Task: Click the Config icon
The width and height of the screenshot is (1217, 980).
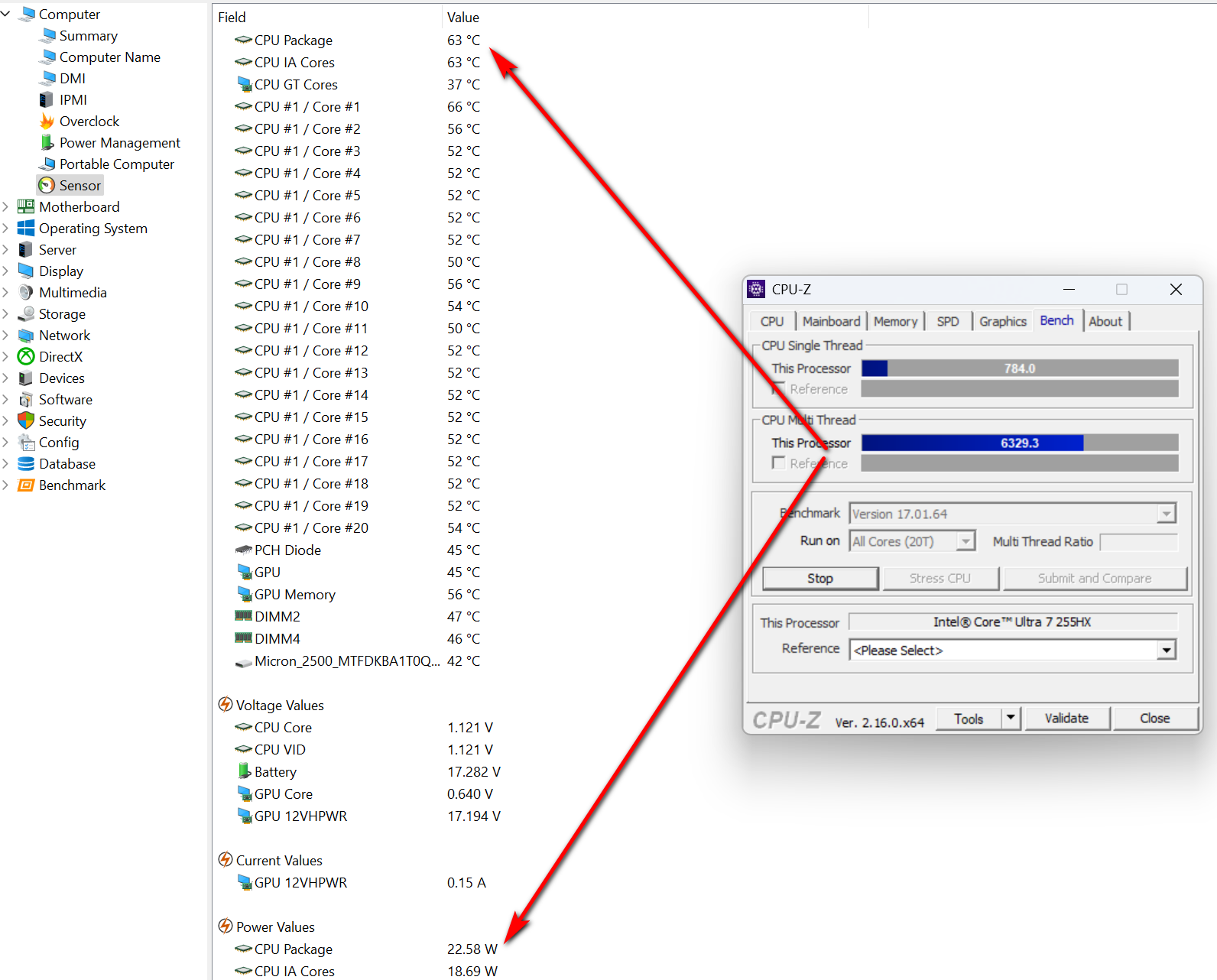Action: pos(26,442)
